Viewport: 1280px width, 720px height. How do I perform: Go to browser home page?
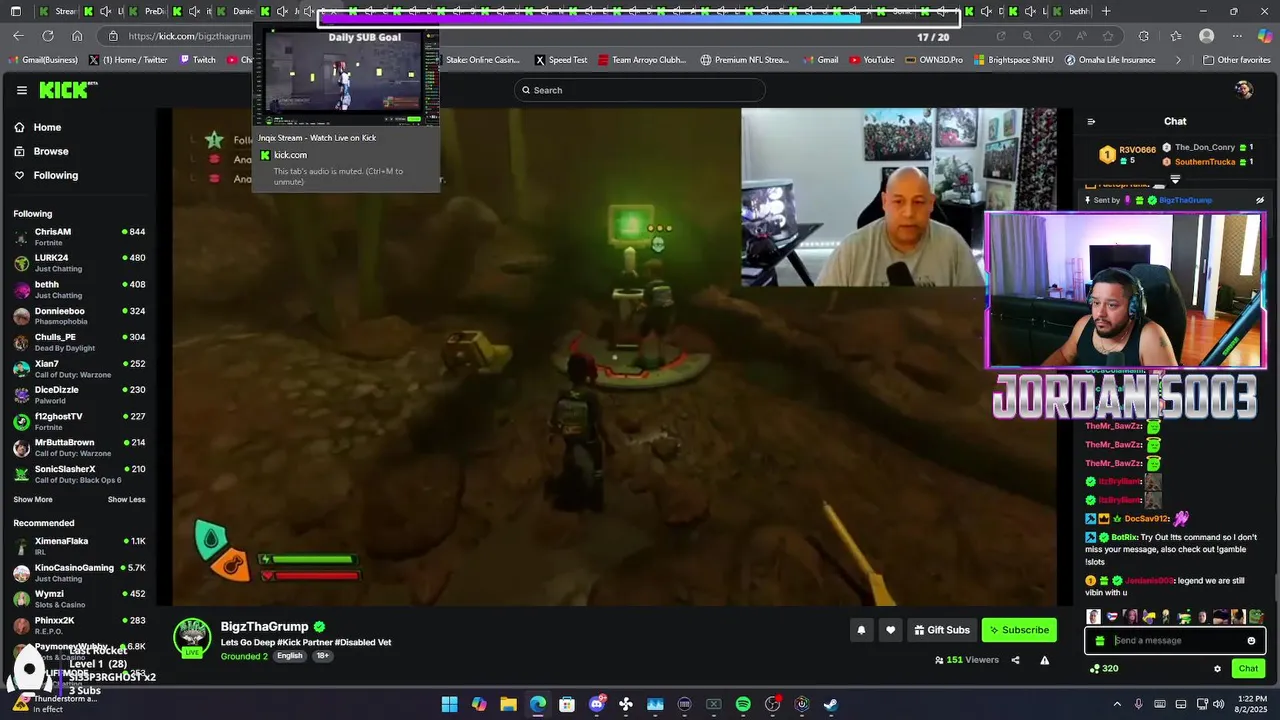point(77,36)
